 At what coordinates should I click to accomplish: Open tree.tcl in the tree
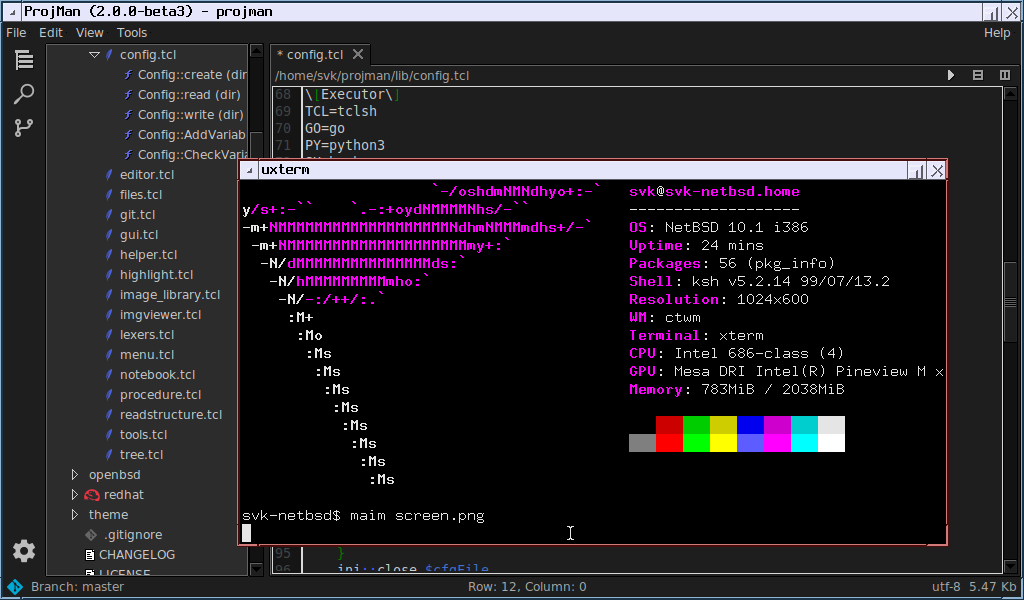tap(142, 454)
